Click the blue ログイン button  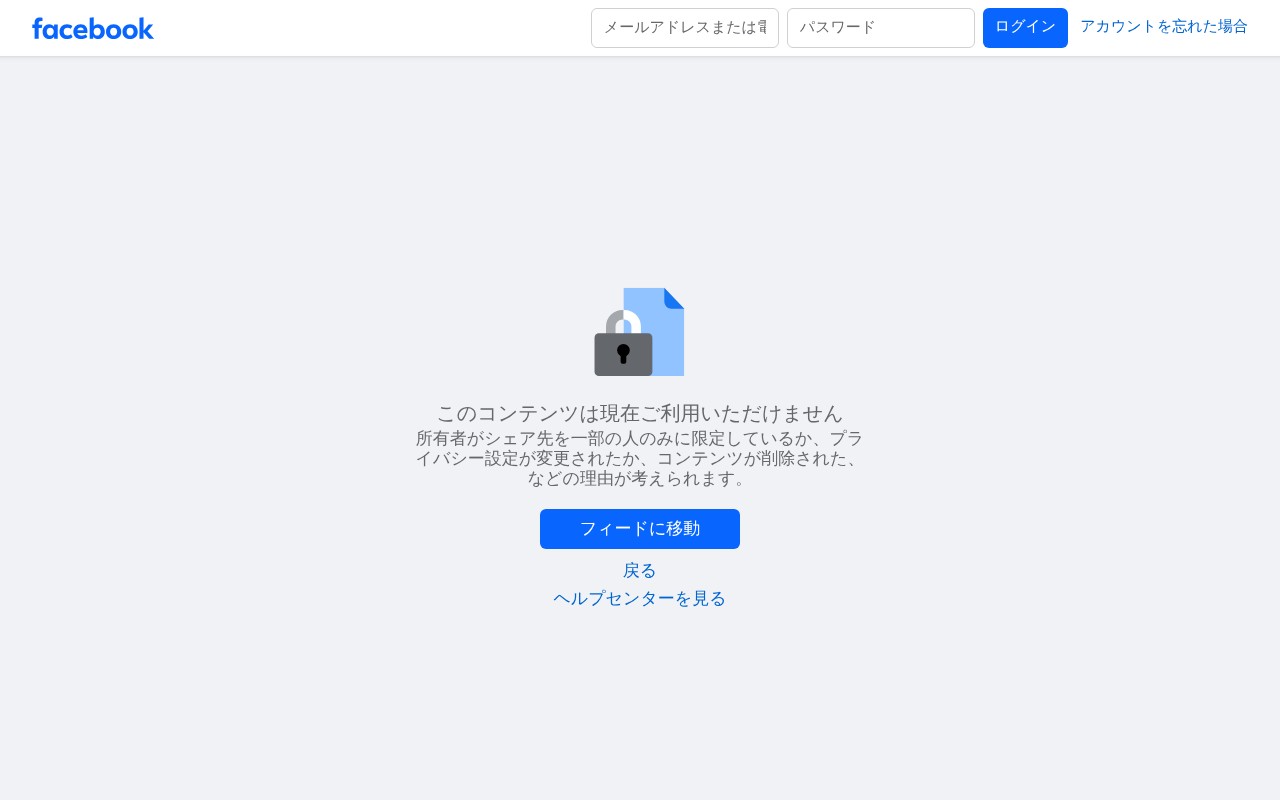tap(1025, 28)
